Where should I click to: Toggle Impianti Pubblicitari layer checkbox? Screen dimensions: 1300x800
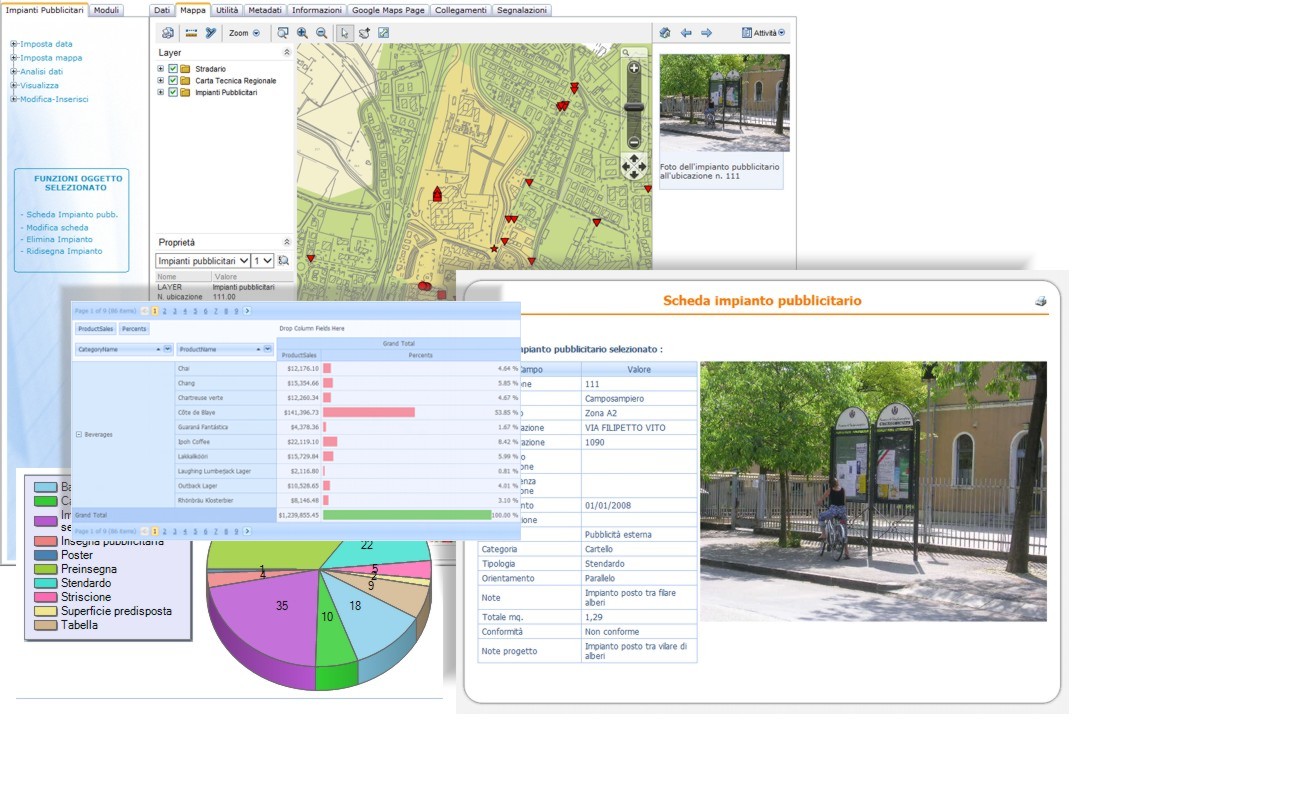(x=173, y=93)
